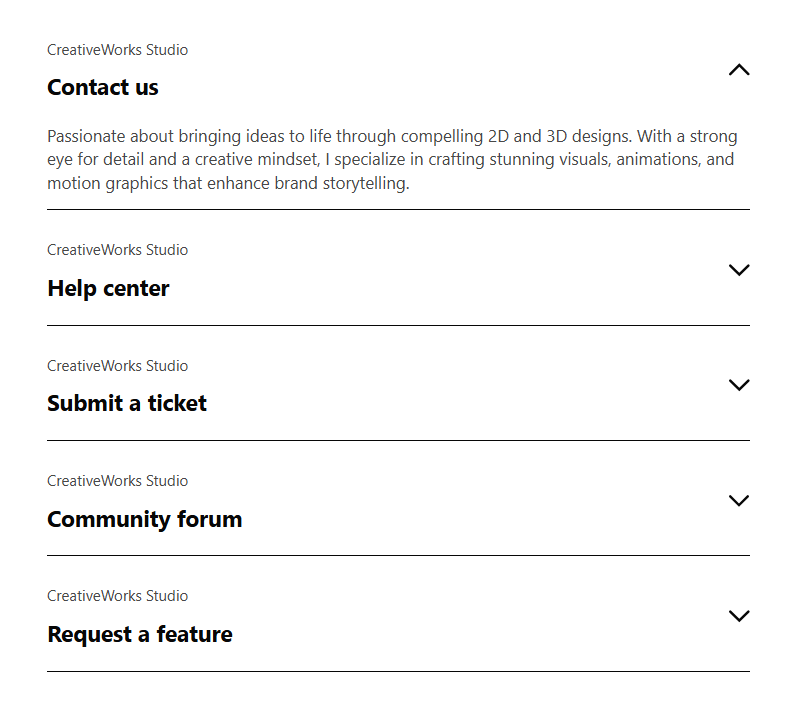Screen dimensions: 800x720
Task: Click CreativeWorks Studio label above Community forum
Action: coord(117,481)
